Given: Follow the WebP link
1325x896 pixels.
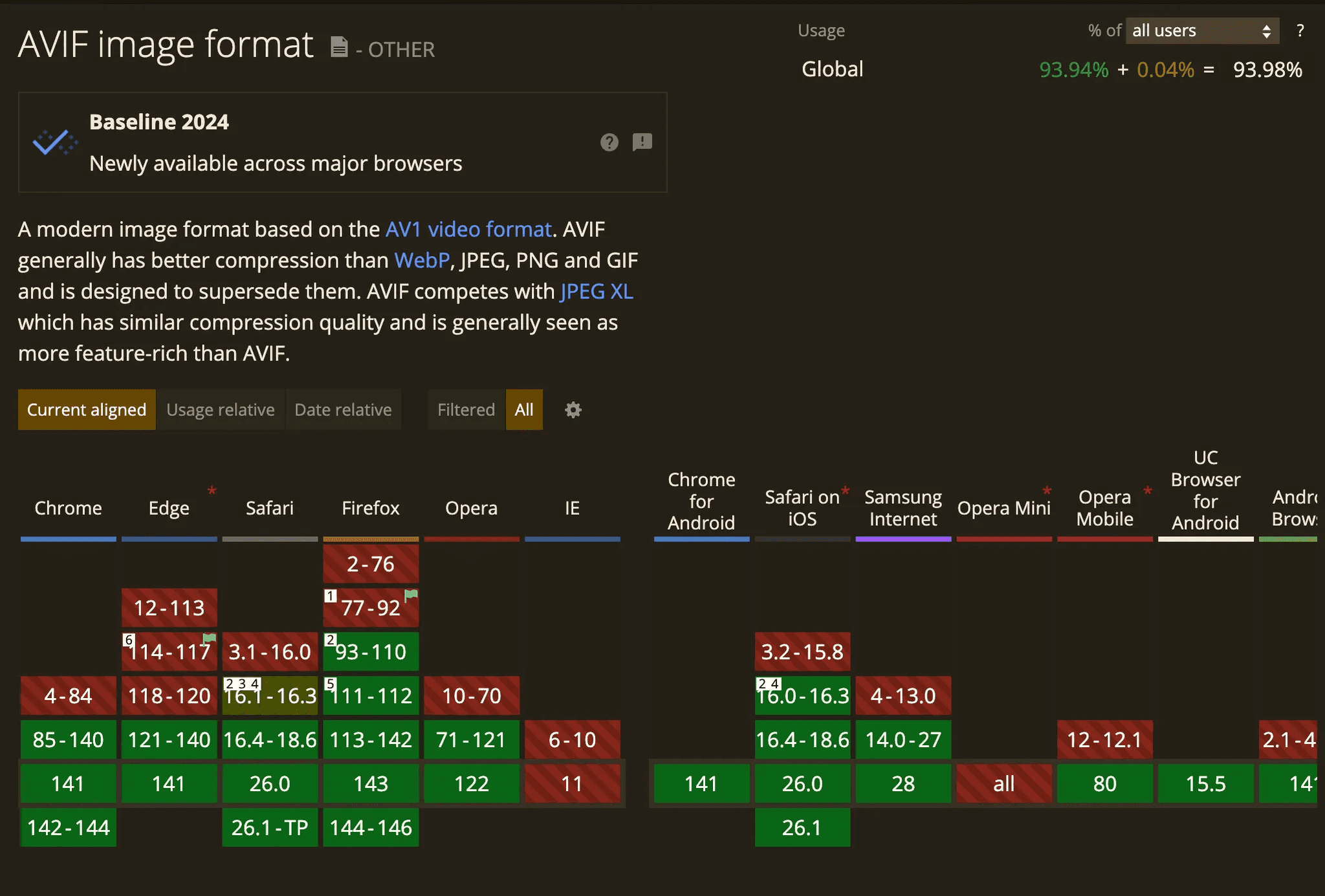Looking at the screenshot, I should pyautogui.click(x=422, y=261).
